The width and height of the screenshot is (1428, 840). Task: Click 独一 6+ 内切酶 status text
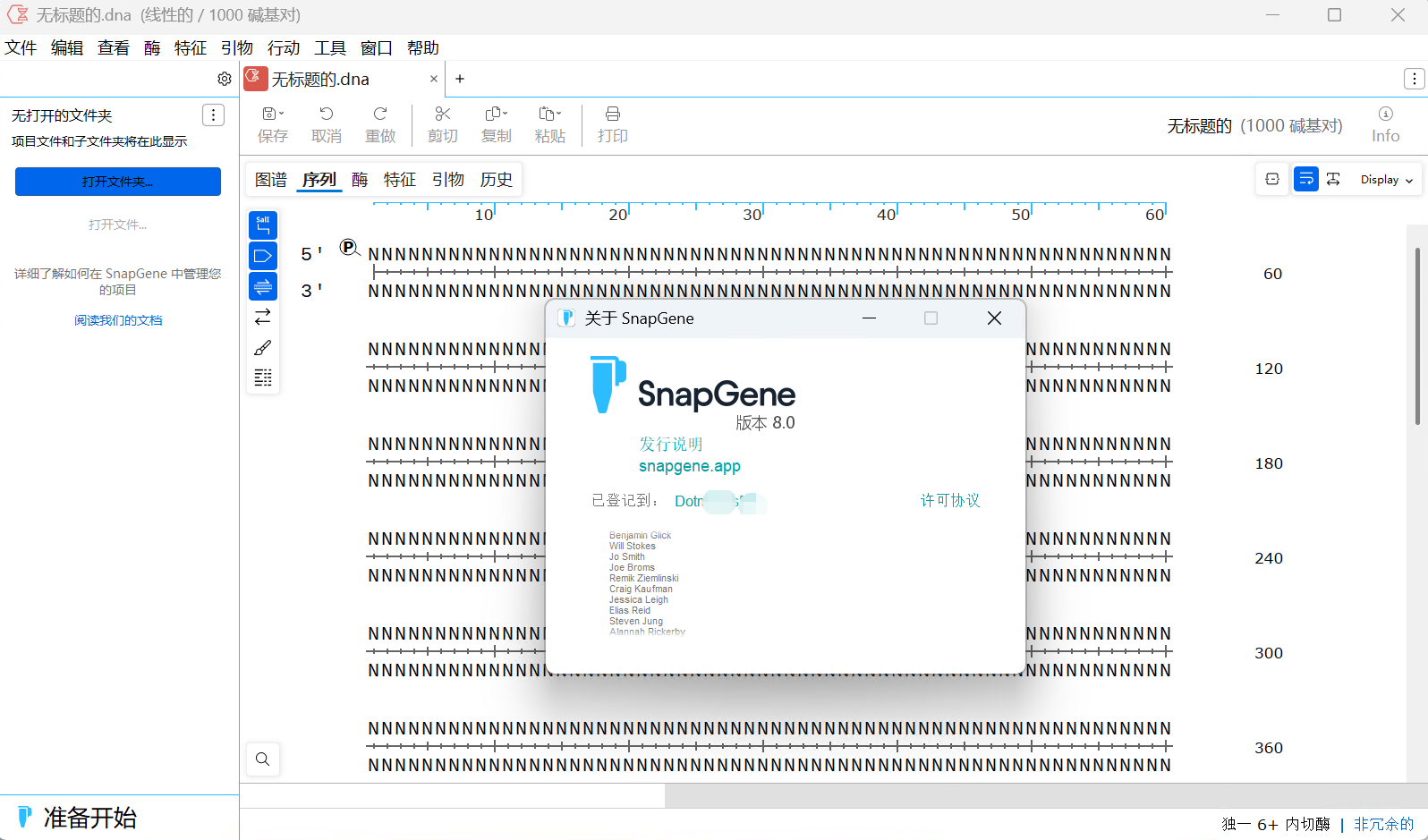point(1276,824)
